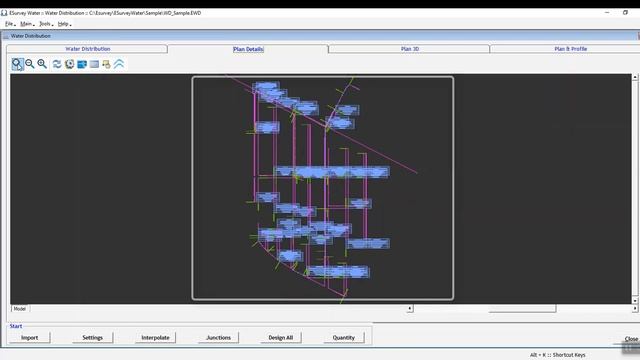
Task: Click the zoom in magnifier icon
Action: 42,64
